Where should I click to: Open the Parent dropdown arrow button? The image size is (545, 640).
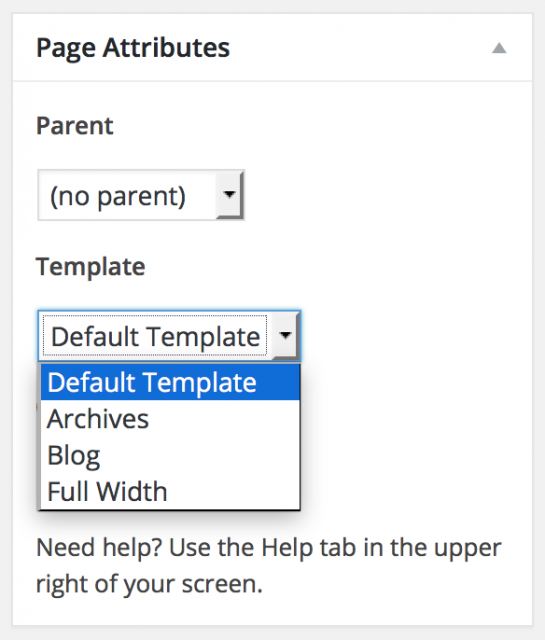(x=229, y=195)
